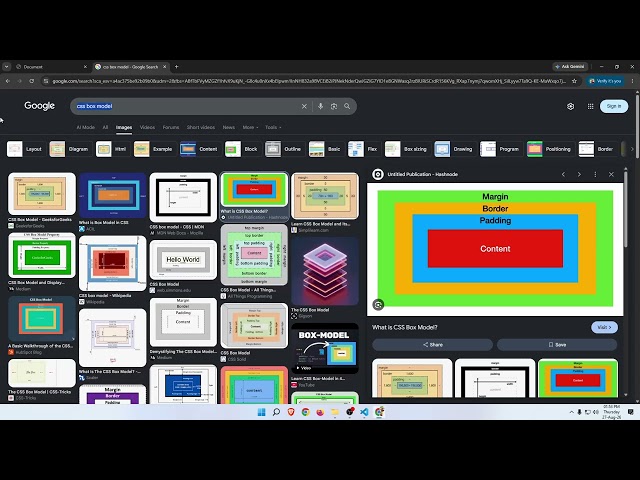Image resolution: width=640 pixels, height=480 pixels.
Task: Open the taskbar clock and date
Action: [611, 412]
